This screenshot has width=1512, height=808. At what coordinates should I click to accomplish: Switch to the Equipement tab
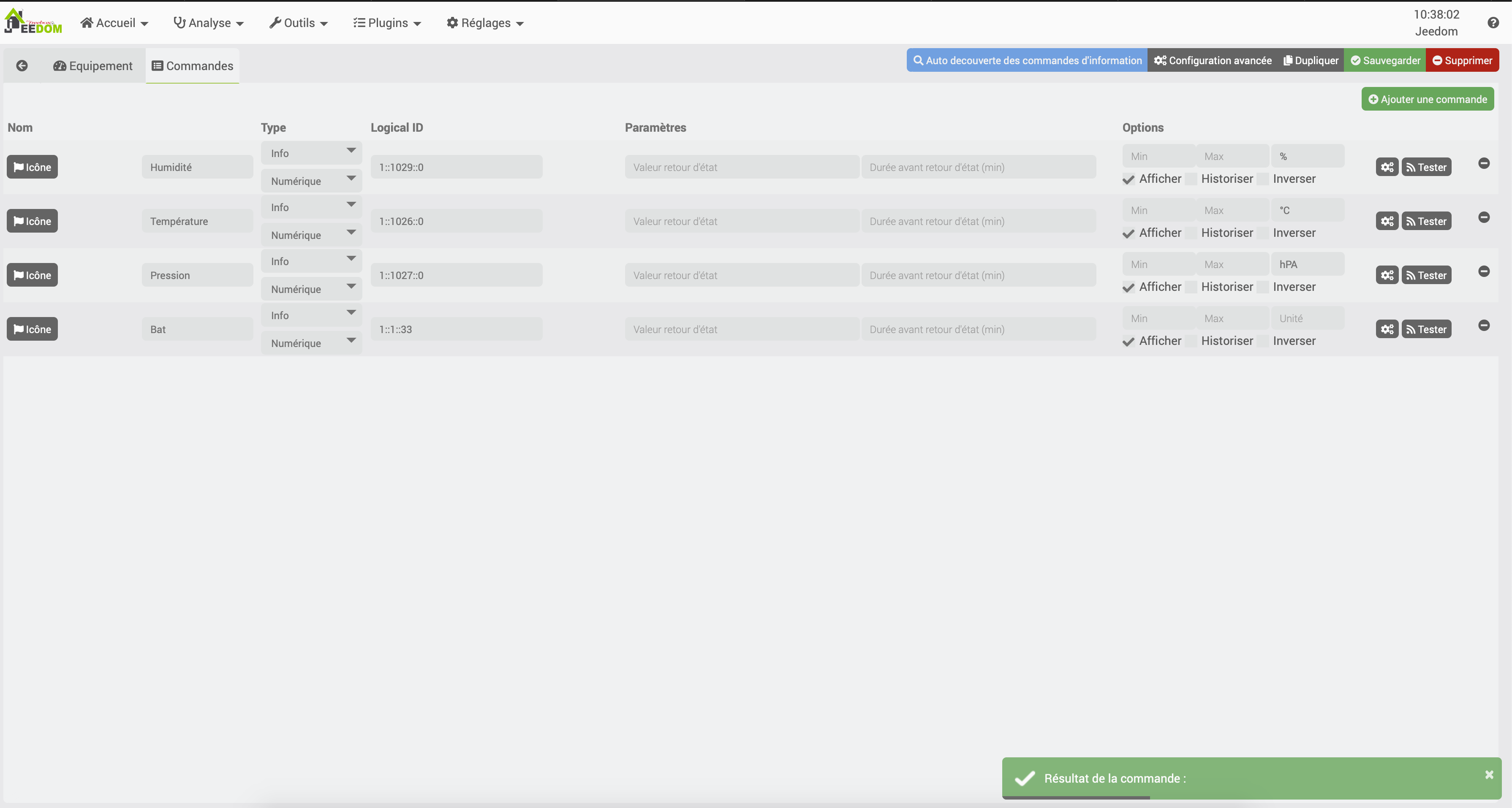click(93, 66)
